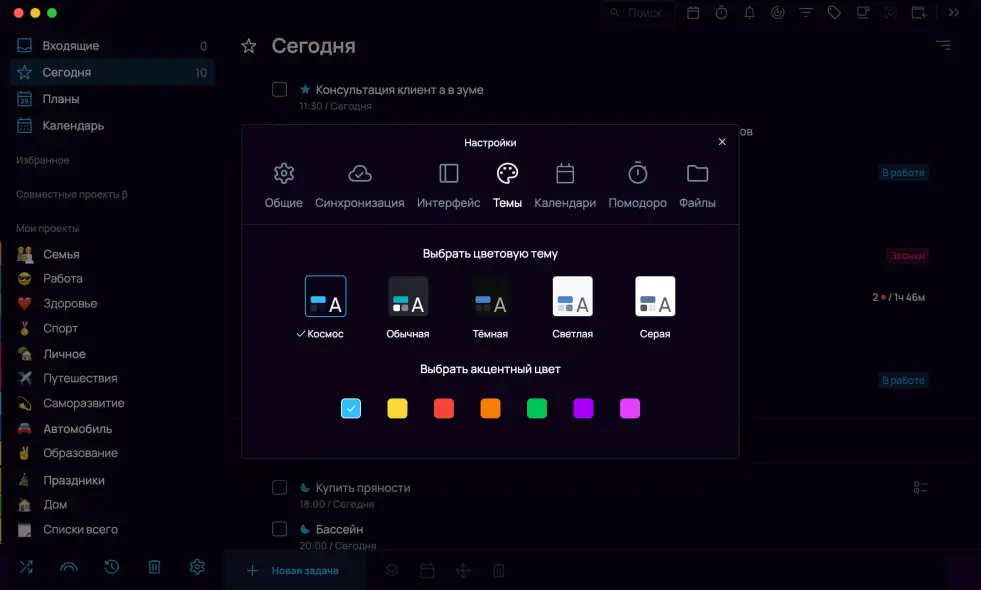
Task: Mark the Бассейн task as done
Action: click(280, 528)
